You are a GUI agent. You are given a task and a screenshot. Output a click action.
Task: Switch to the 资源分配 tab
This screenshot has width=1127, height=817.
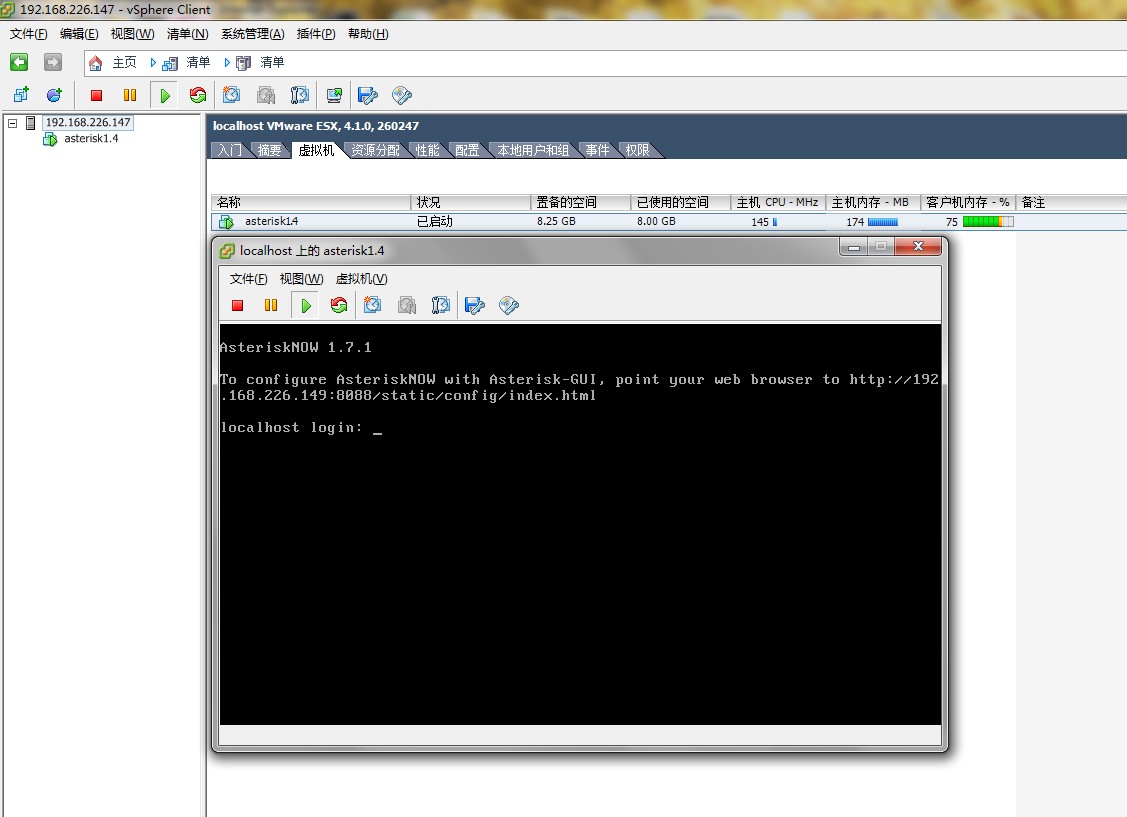[375, 150]
